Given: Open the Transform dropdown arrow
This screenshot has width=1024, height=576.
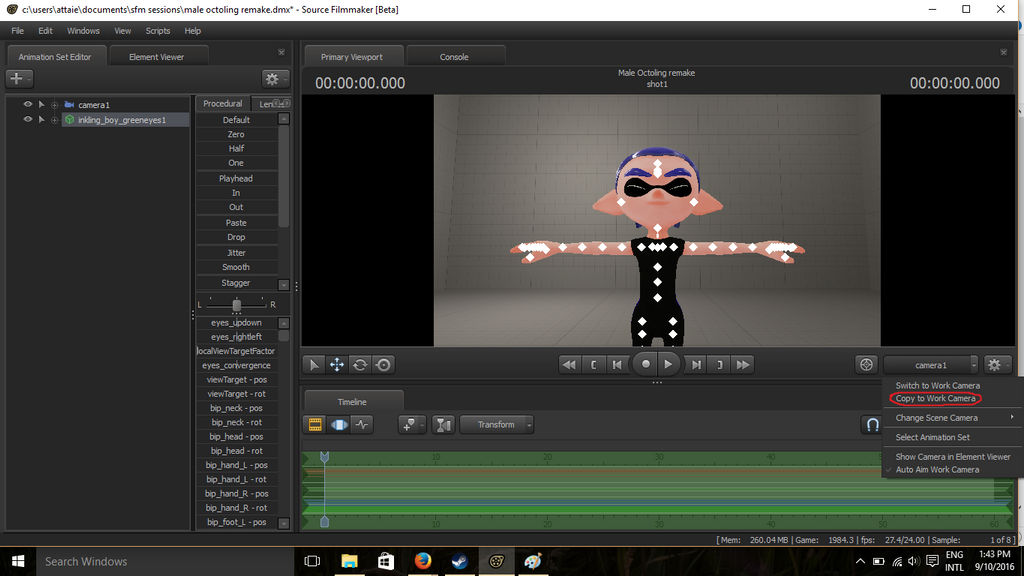Looking at the screenshot, I should [x=529, y=424].
